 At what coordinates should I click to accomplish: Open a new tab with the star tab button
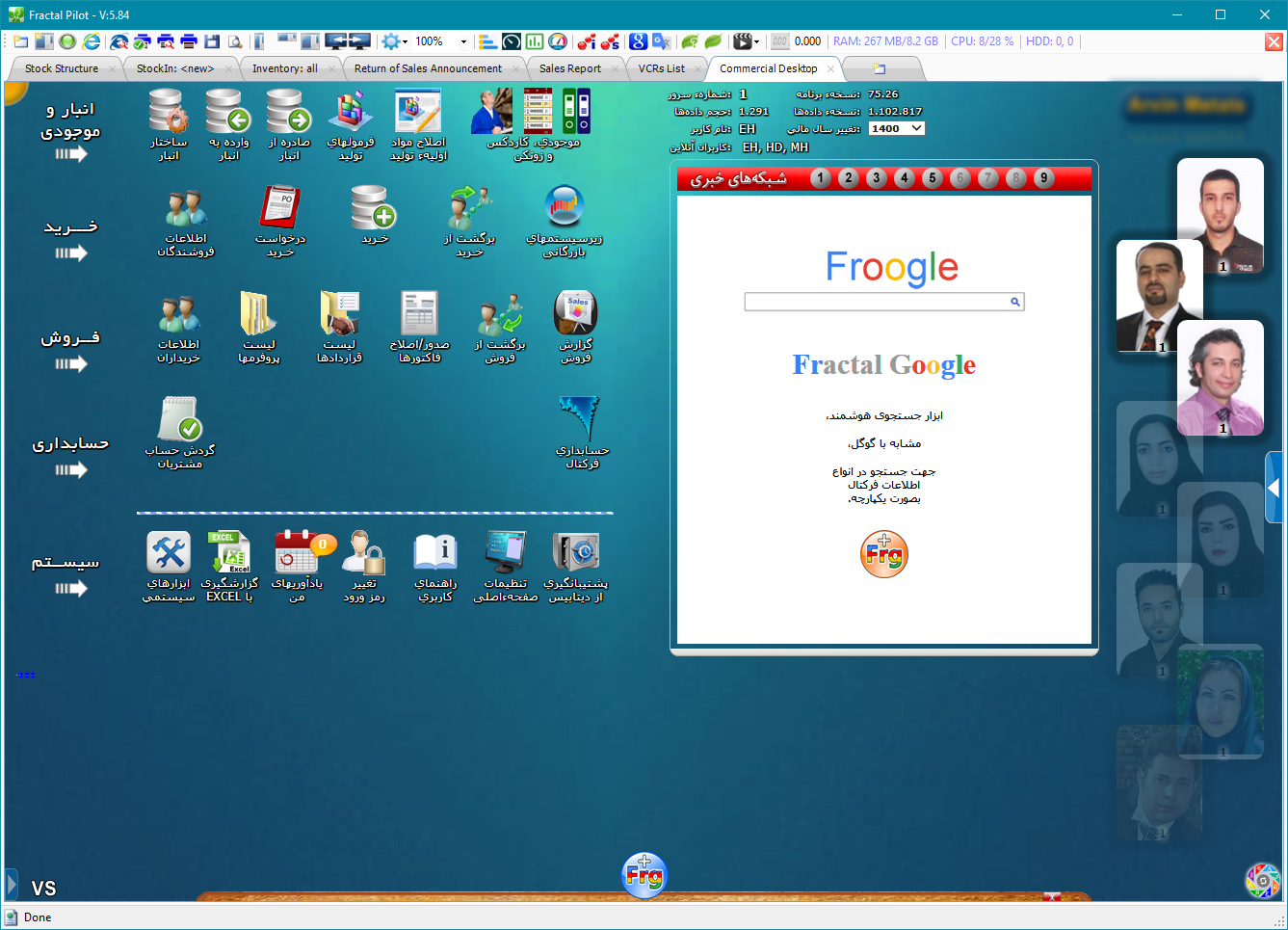point(879,68)
